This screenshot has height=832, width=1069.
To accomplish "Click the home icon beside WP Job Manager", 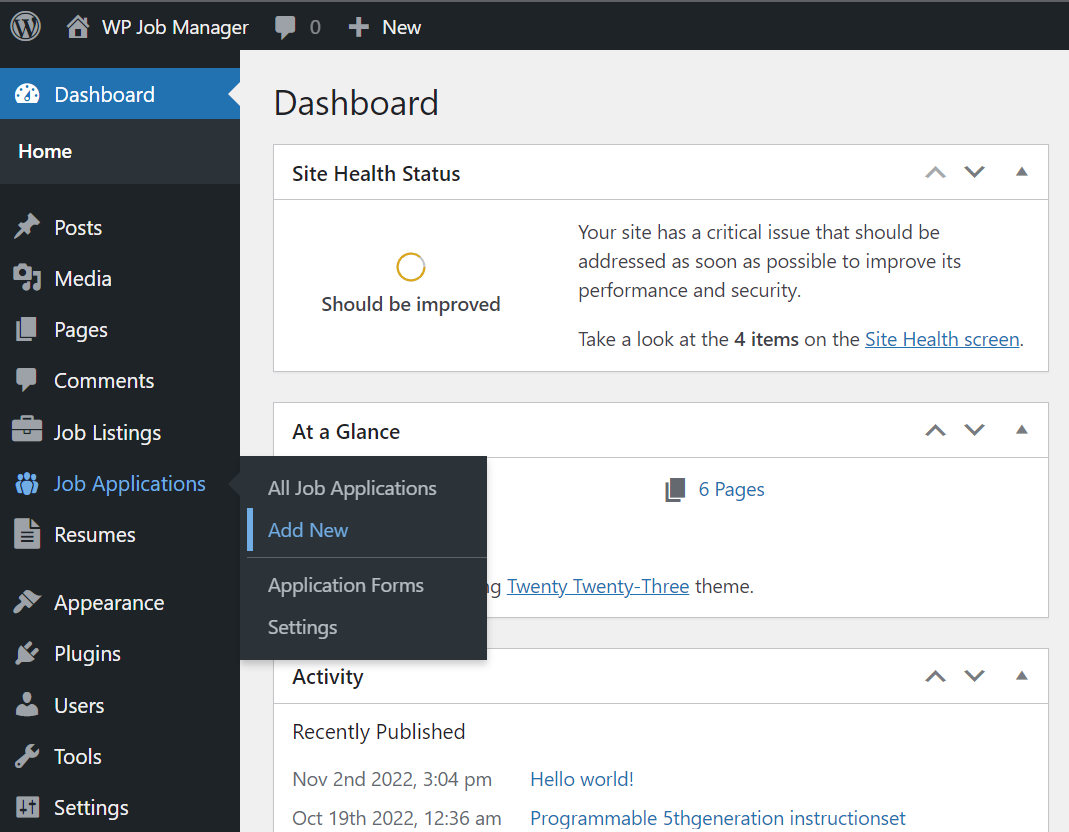I will pos(78,27).
